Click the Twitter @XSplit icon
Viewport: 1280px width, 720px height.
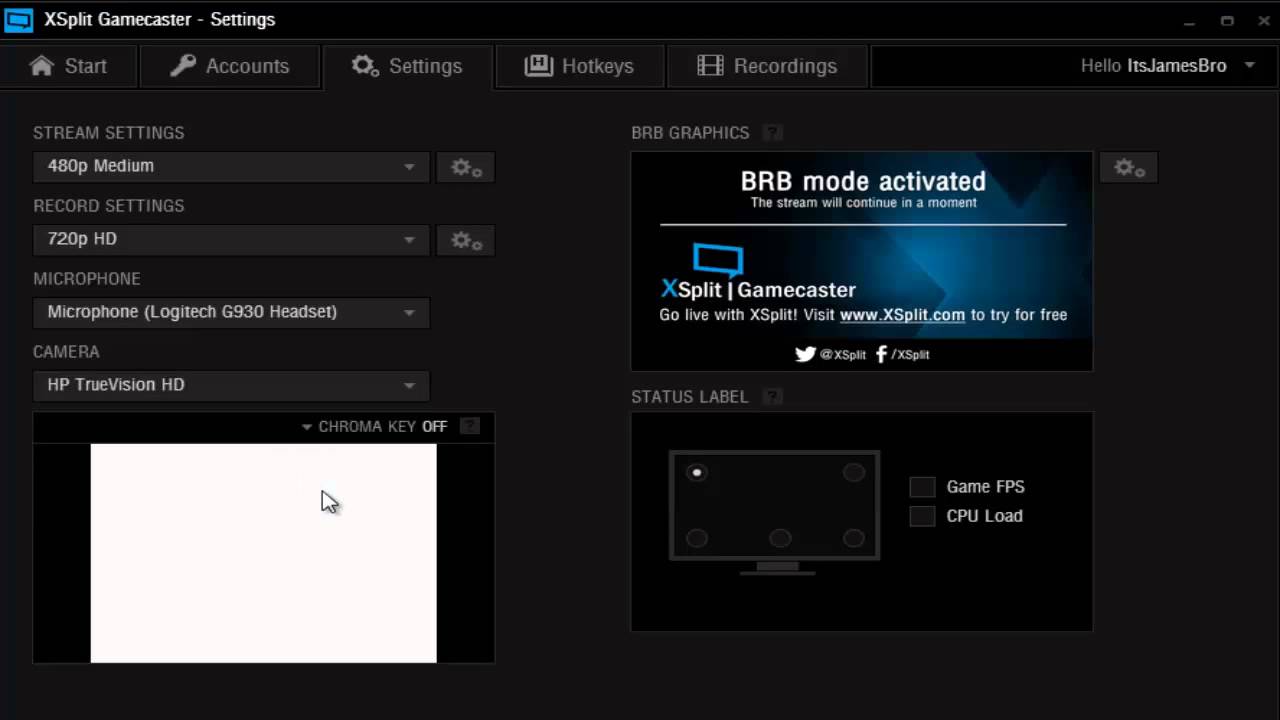(x=805, y=354)
